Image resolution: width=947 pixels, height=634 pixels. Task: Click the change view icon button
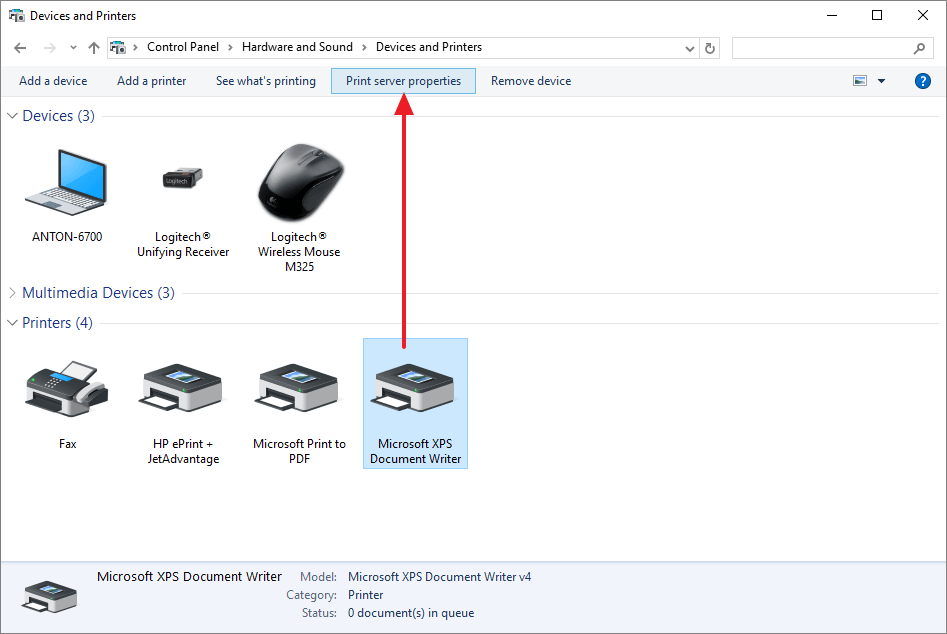tap(860, 81)
